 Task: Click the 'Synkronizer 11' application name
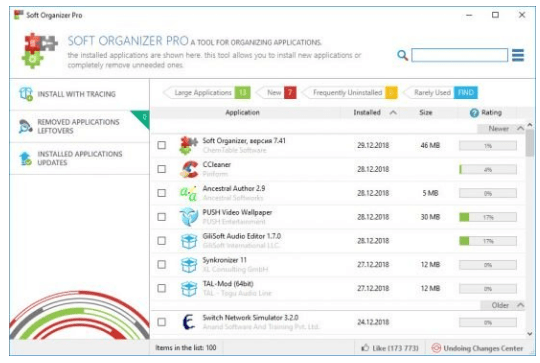click(225, 260)
